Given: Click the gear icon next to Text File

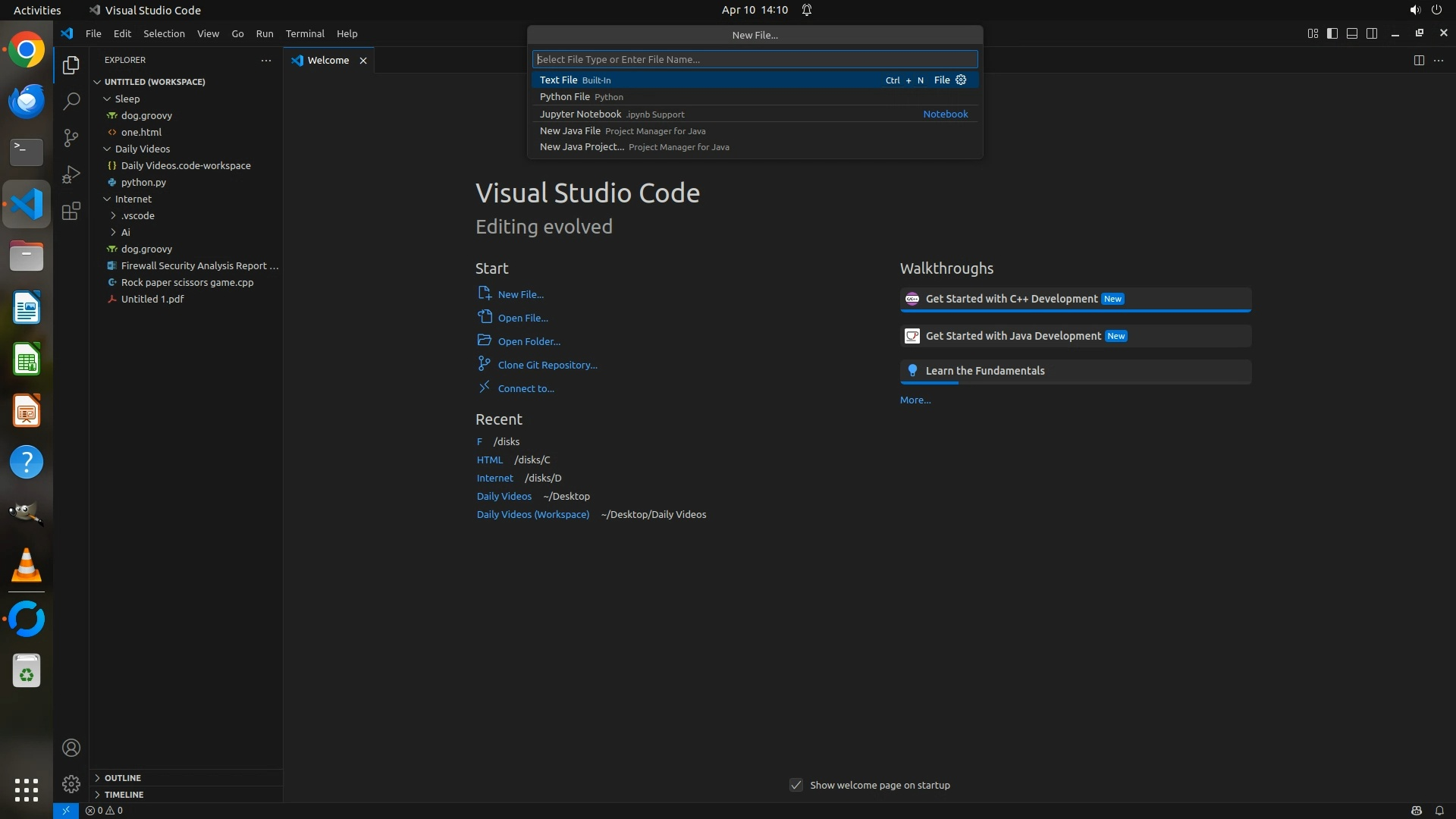Looking at the screenshot, I should coord(961,80).
